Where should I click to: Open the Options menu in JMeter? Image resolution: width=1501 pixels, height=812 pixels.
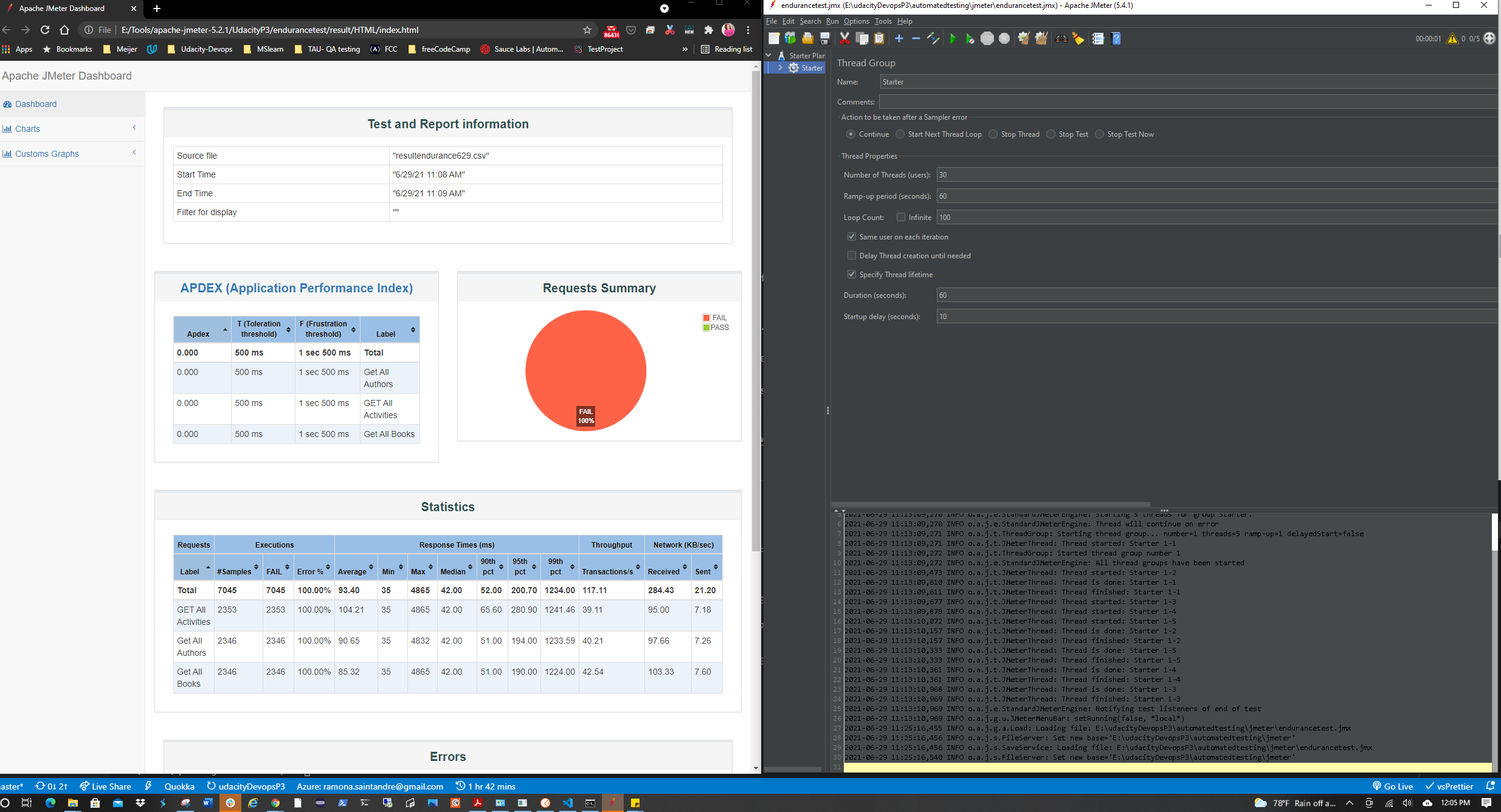[856, 21]
